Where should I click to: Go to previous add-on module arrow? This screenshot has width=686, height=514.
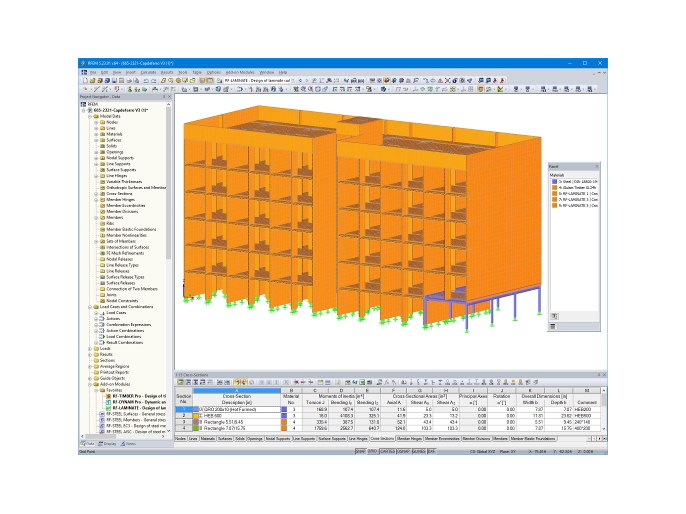click(x=300, y=80)
